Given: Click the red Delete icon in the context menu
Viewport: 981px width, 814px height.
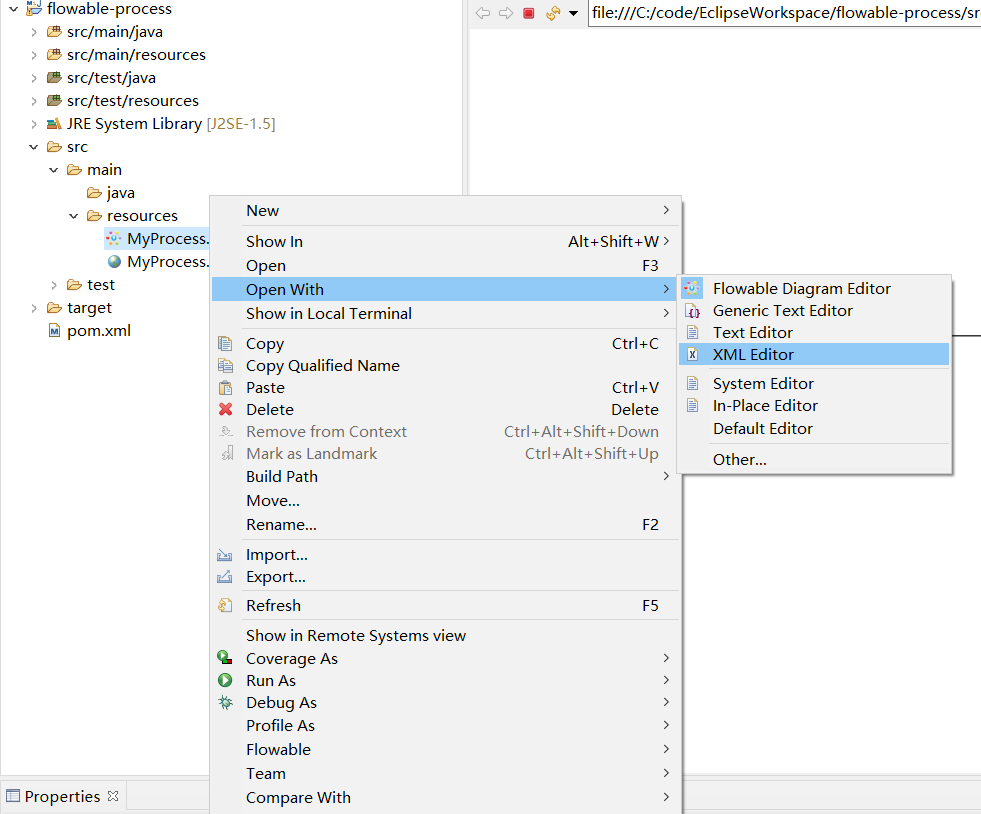Looking at the screenshot, I should [x=224, y=409].
